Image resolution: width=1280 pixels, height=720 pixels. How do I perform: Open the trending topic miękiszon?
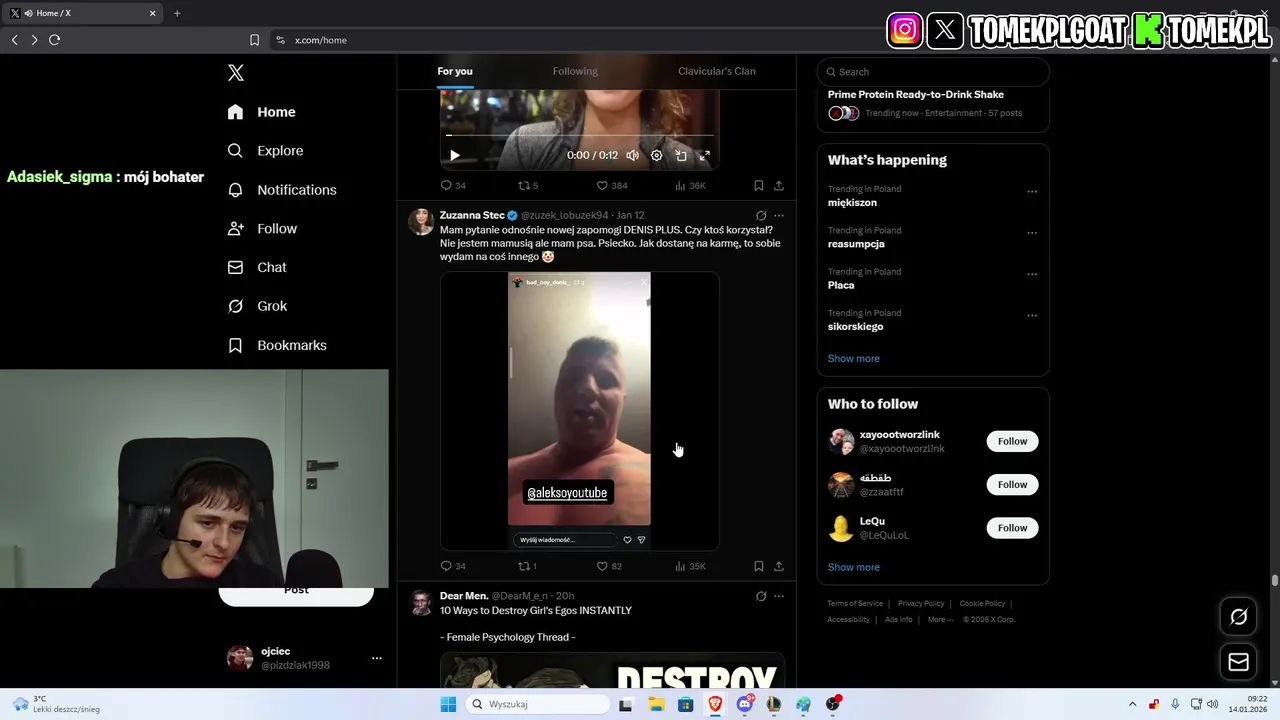(852, 202)
